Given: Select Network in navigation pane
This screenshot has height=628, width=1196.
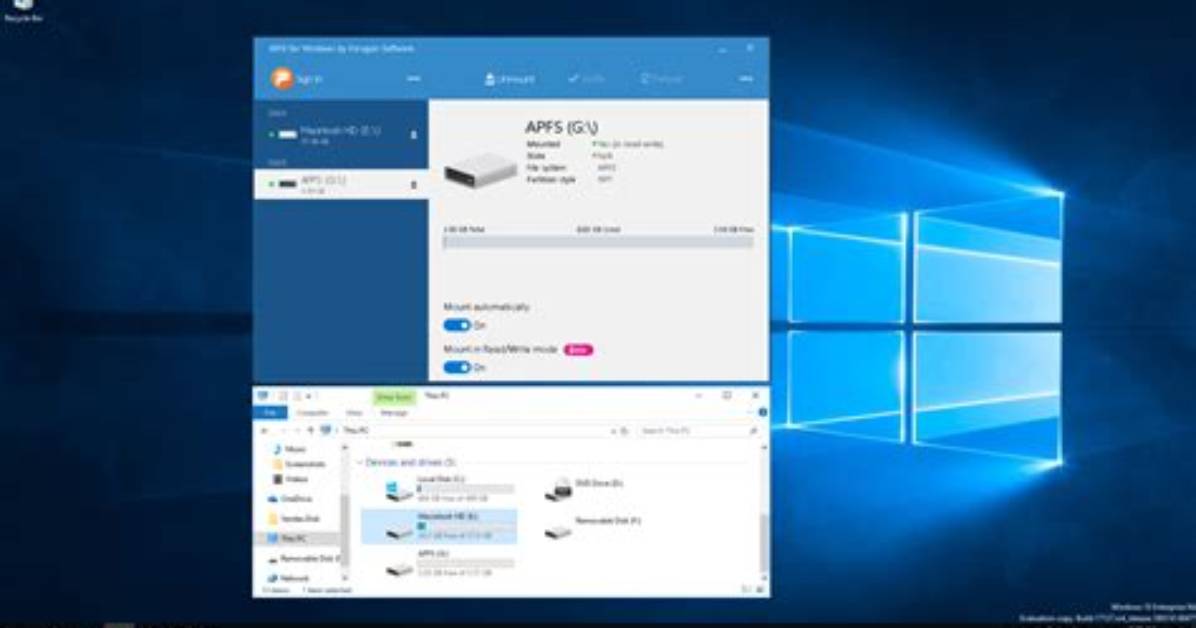Looking at the screenshot, I should (288, 578).
